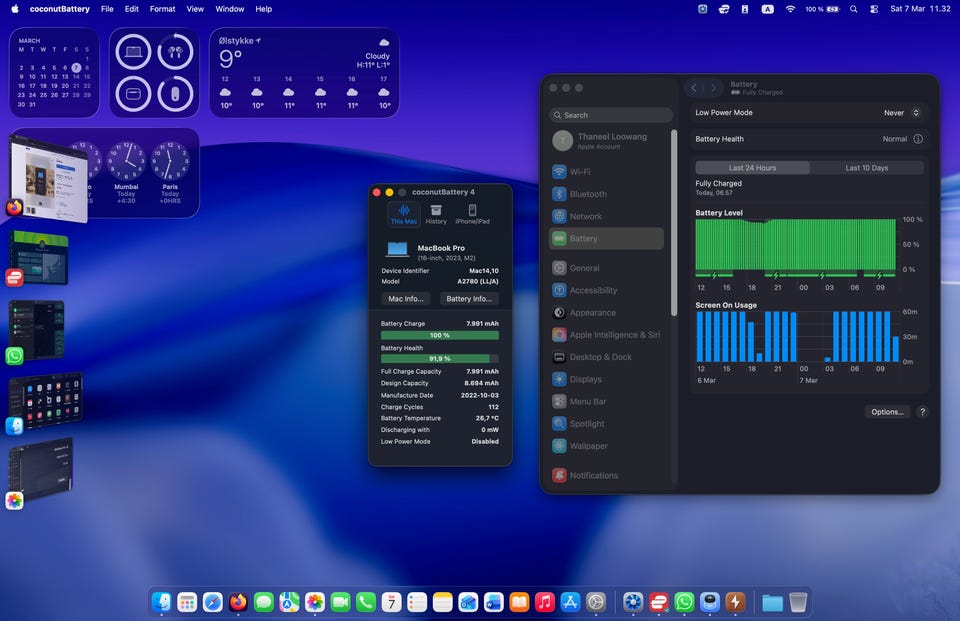Viewport: 960px width, 621px height.
Task: Open Spotlight search from menu bar
Action: point(853,9)
